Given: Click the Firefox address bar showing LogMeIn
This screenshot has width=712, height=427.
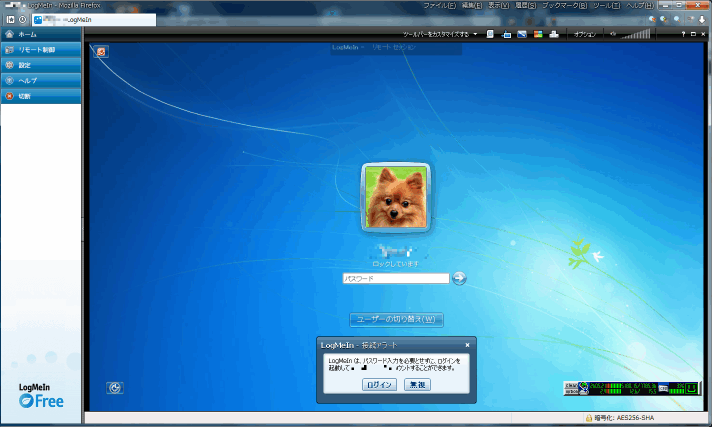Looking at the screenshot, I should click(94, 20).
